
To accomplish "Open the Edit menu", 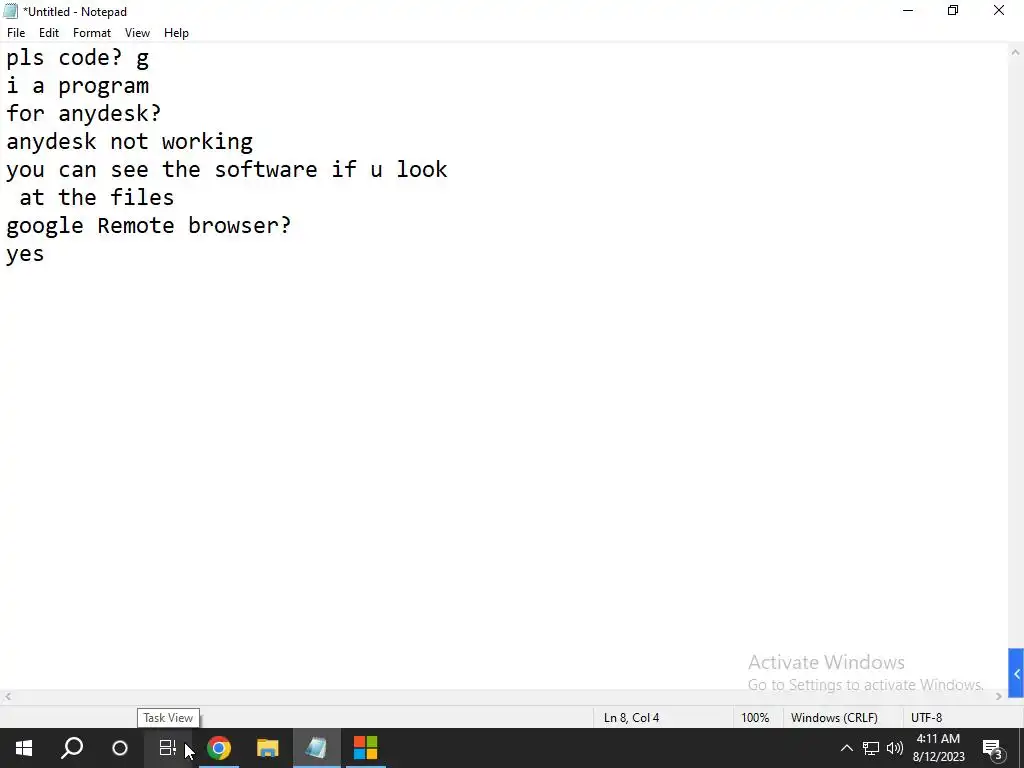I will click(49, 33).
